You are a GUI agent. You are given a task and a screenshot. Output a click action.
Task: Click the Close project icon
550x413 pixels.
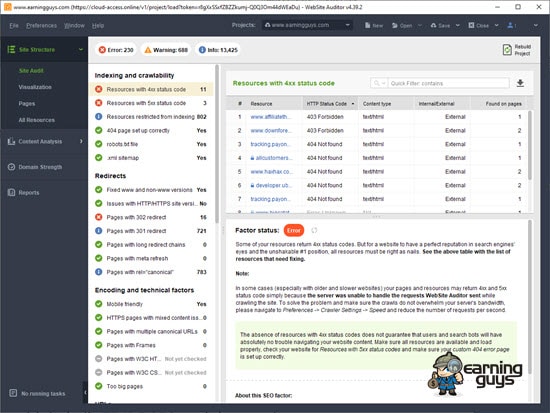[x=471, y=25]
